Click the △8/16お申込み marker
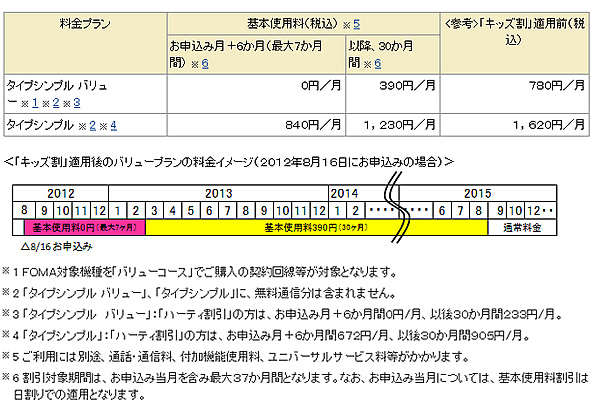This screenshot has width=594, height=413. click(x=57, y=247)
